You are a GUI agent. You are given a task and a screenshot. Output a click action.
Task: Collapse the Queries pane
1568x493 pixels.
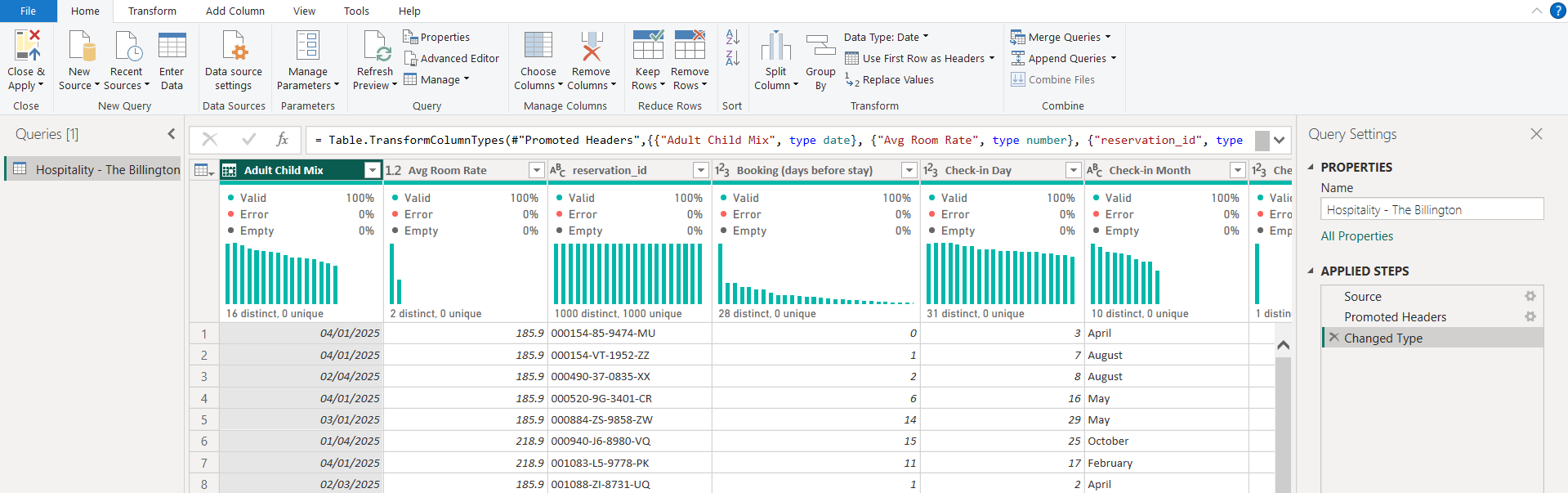(171, 134)
